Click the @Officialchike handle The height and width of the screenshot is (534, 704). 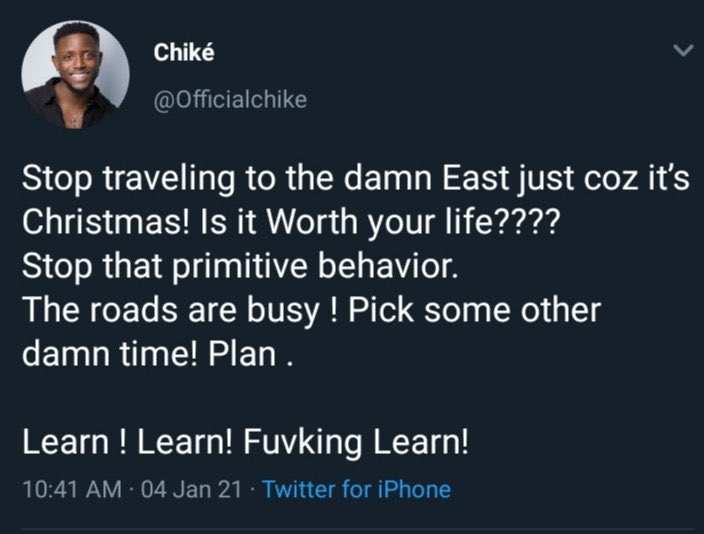pos(230,99)
